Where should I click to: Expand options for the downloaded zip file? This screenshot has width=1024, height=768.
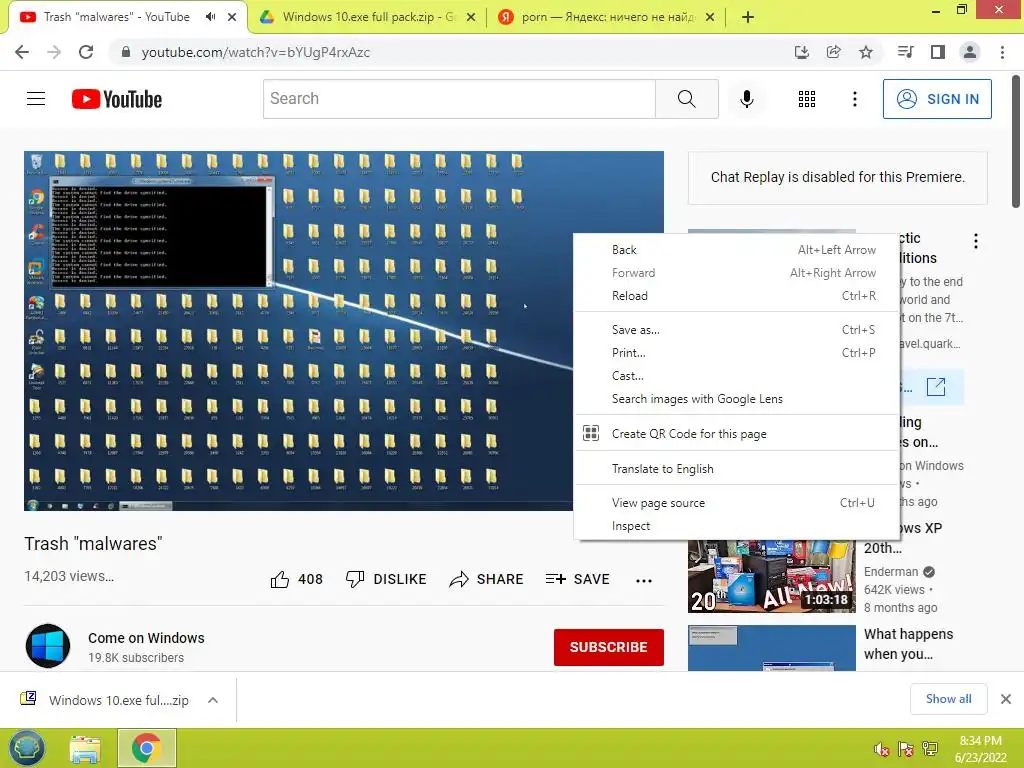[213, 700]
